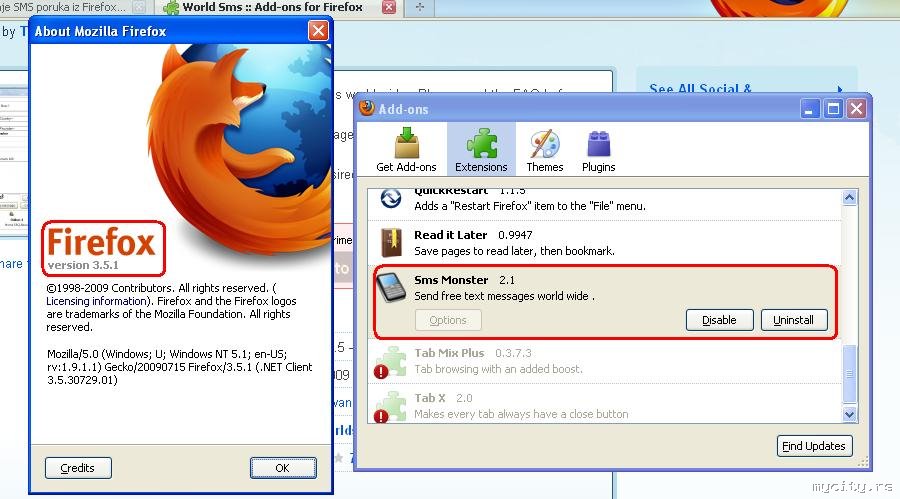
Task: Click the Firefox version 3.5.1 wordmark
Action: coord(103,248)
